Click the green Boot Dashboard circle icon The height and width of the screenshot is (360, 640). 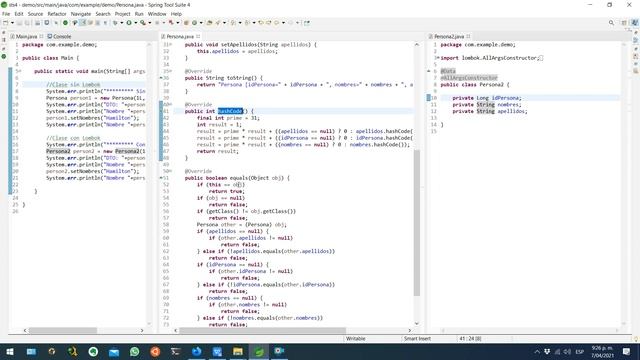[x=65, y=23]
